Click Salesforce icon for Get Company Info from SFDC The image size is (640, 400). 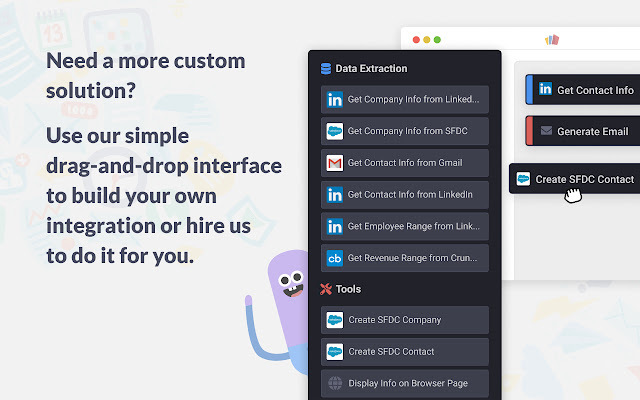click(x=335, y=131)
